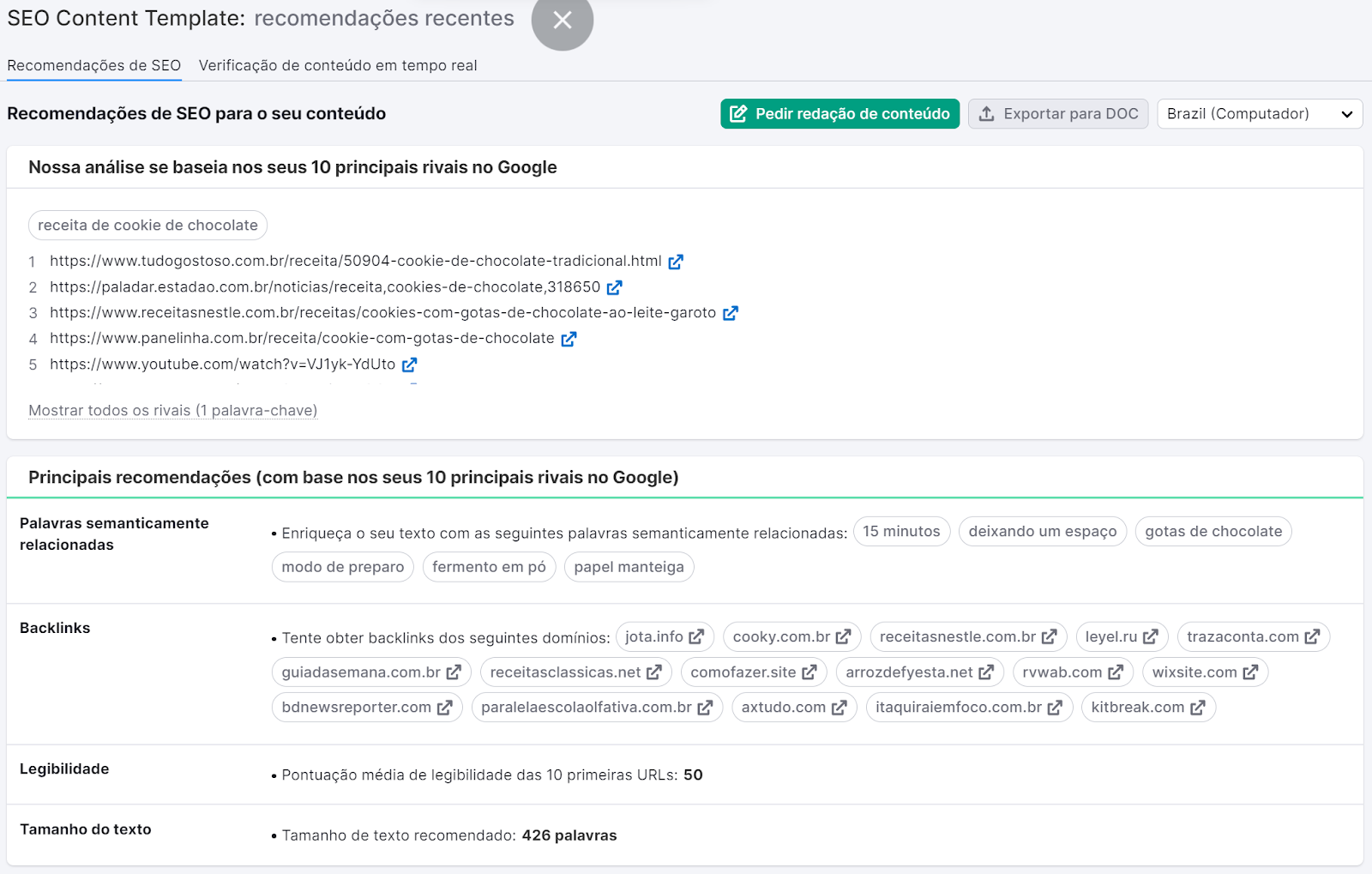Image resolution: width=1372 pixels, height=874 pixels.
Task: Click the 'papel manteiga' keyword chip
Action: (629, 566)
